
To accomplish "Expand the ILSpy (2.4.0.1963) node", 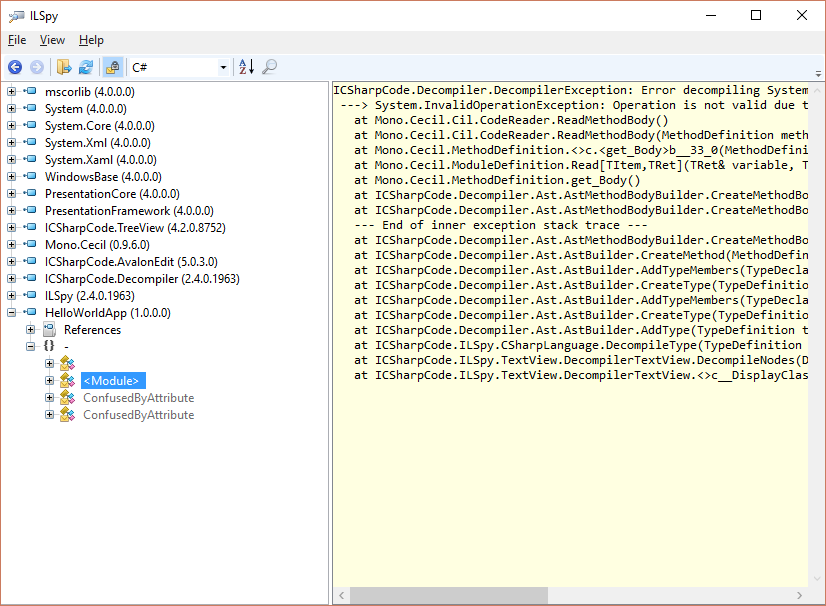I will 12,296.
